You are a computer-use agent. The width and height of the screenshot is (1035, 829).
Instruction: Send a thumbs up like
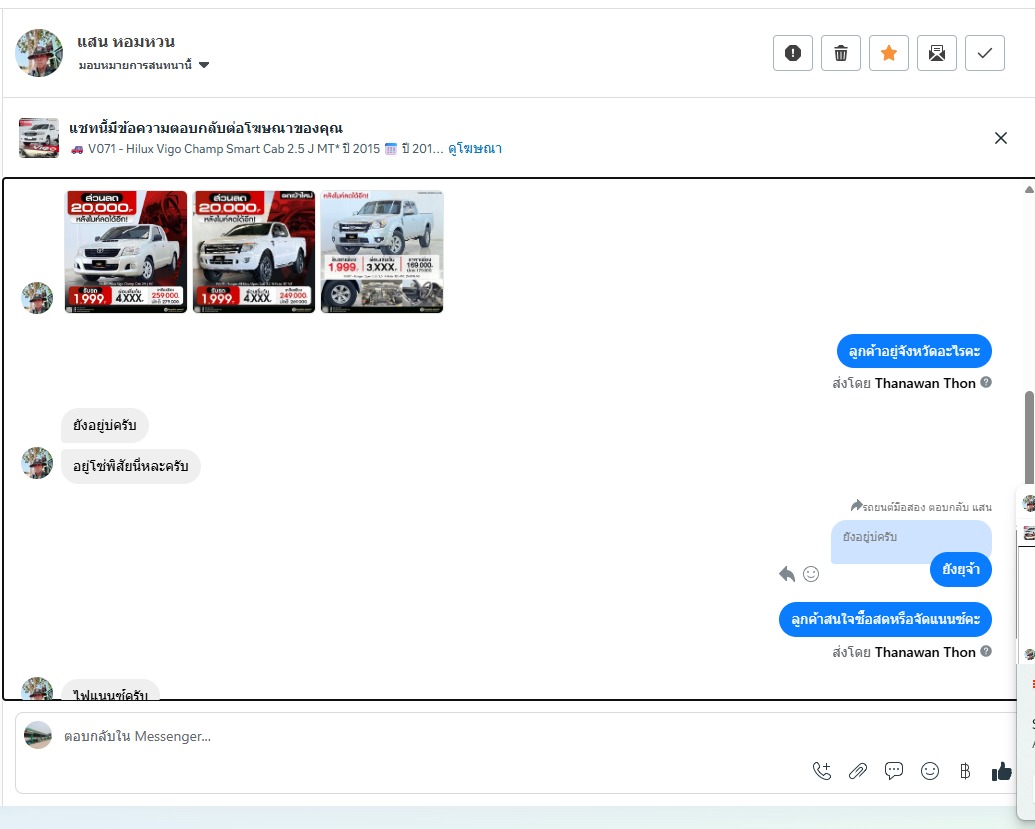[x=1001, y=771]
